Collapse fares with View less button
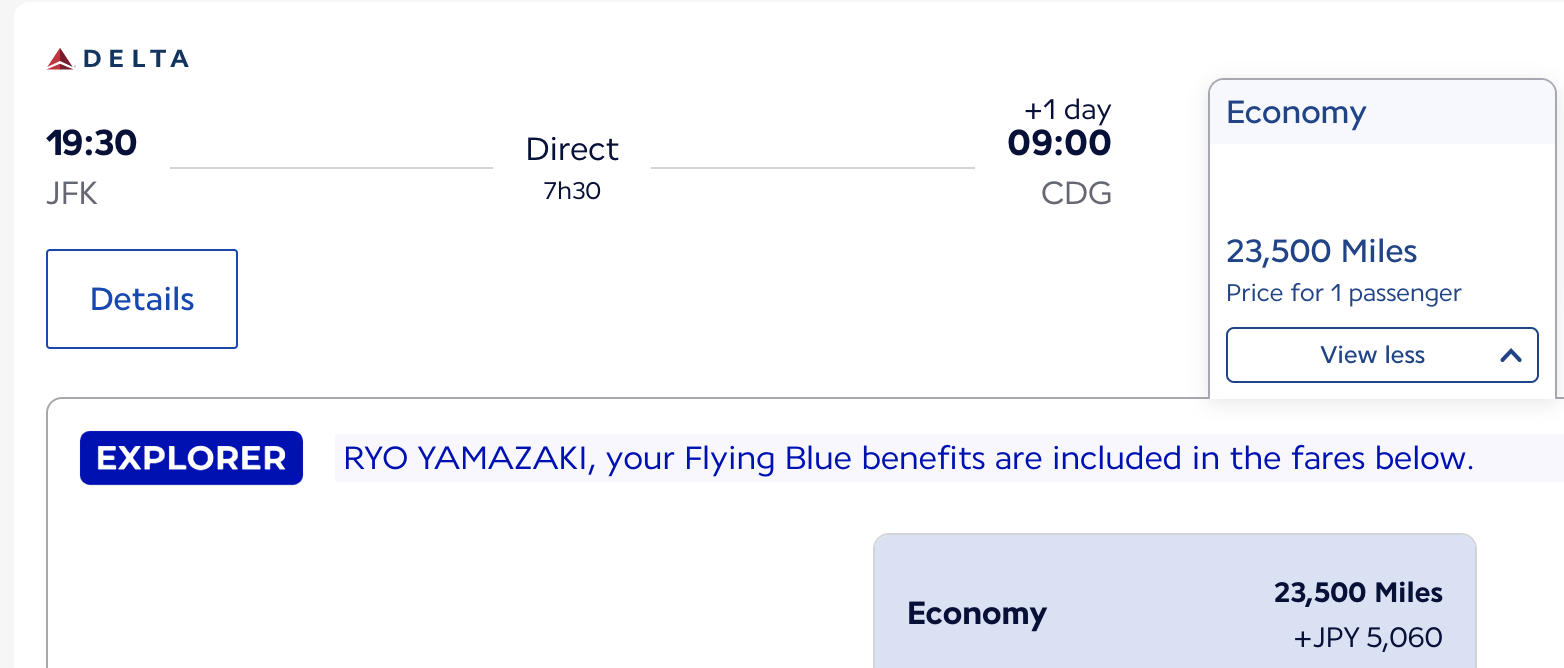The height and width of the screenshot is (668, 1564). pyautogui.click(x=1372, y=355)
